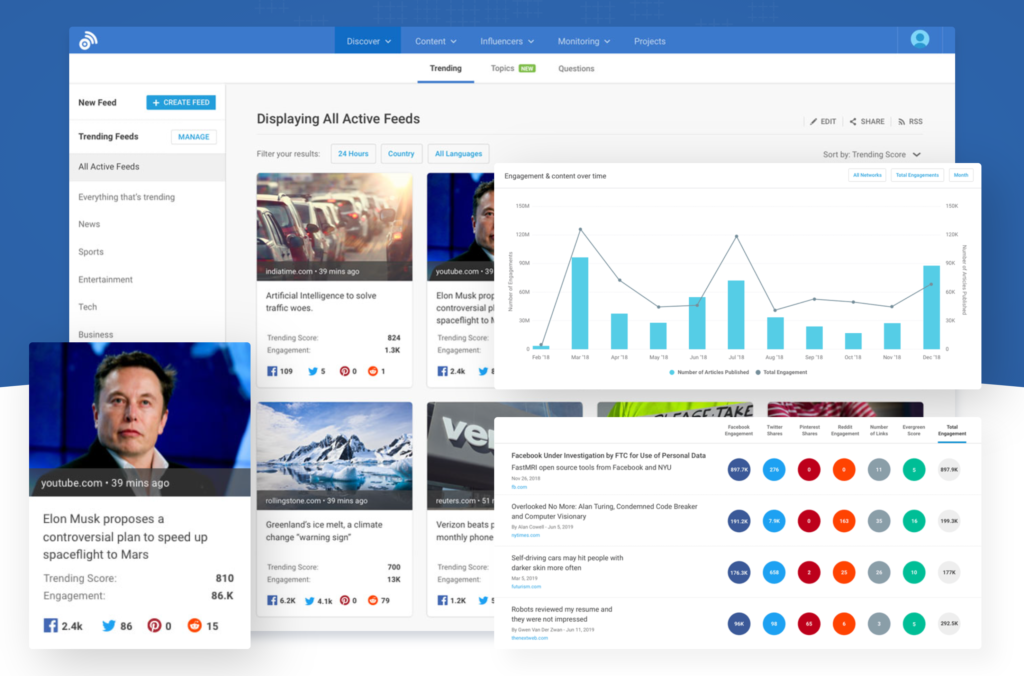
Task: Click Evergreen score 16 circle in Turing row
Action: pos(914,521)
